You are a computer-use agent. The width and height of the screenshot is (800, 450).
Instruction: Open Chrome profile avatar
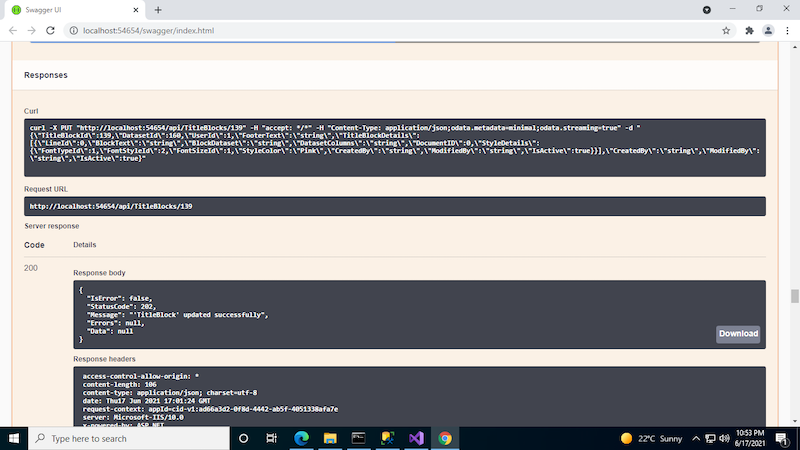point(768,31)
